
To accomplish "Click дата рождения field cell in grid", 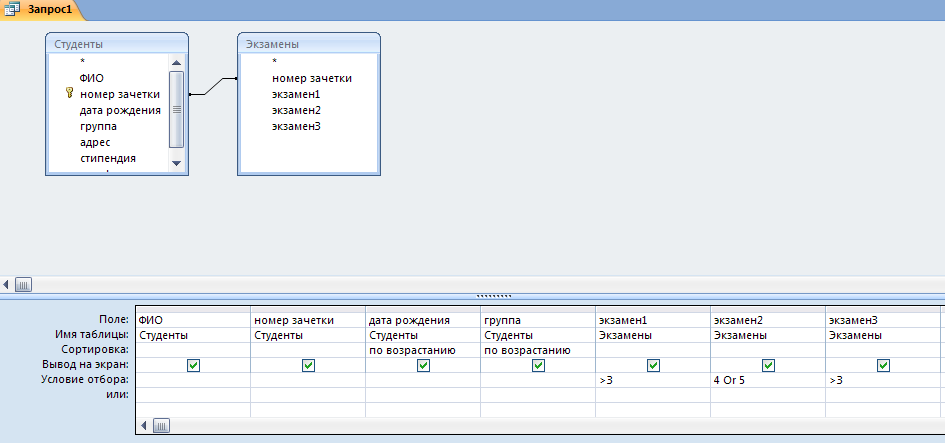I will point(423,320).
